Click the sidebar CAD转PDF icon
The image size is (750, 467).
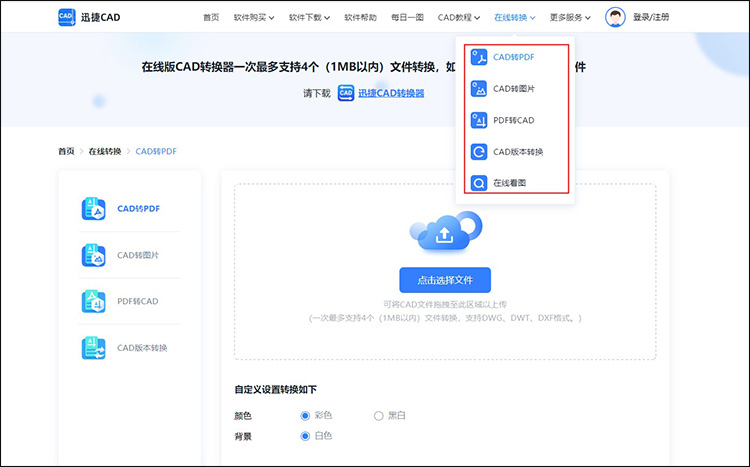point(94,209)
